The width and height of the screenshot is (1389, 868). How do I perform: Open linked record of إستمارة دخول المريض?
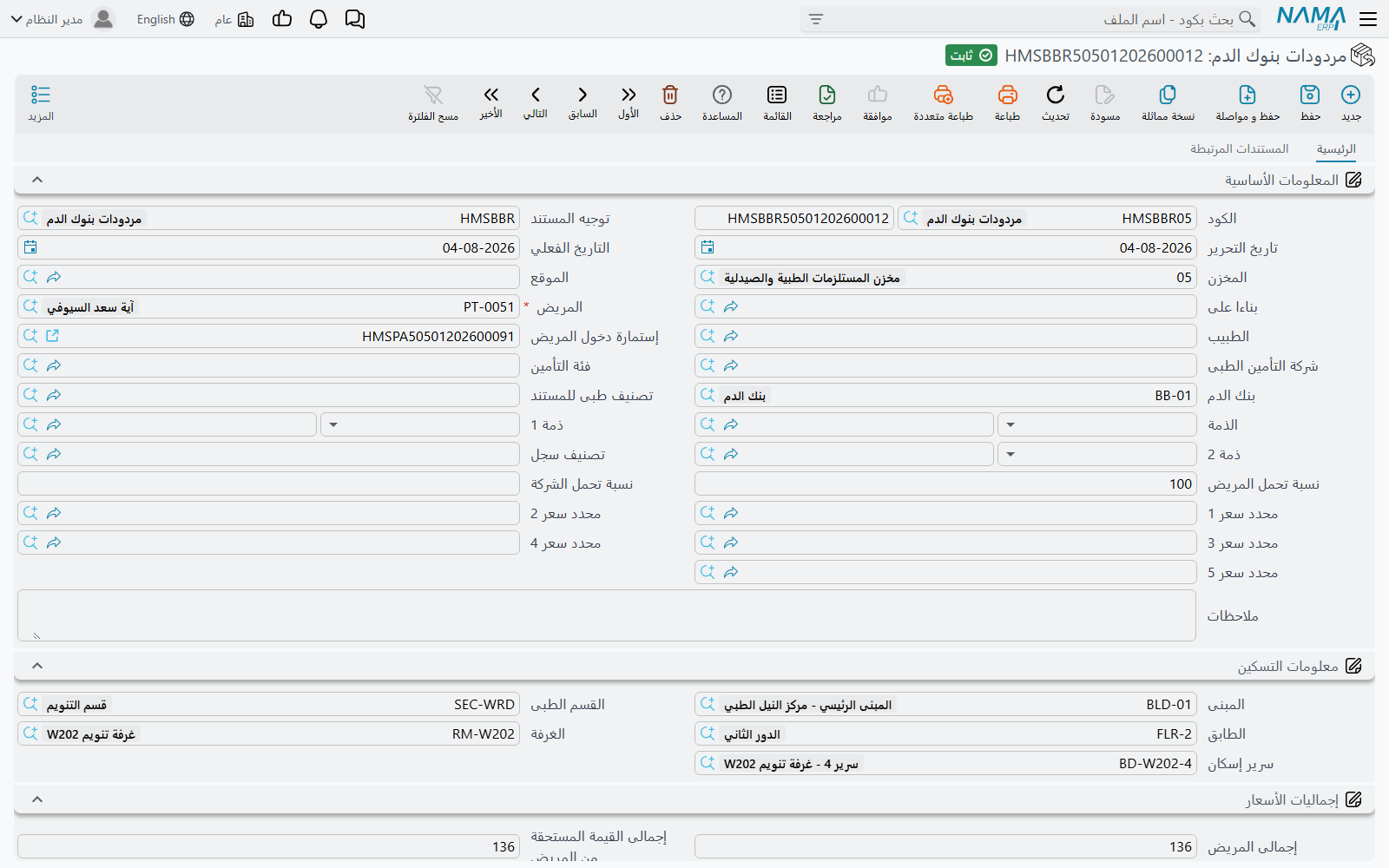click(52, 336)
